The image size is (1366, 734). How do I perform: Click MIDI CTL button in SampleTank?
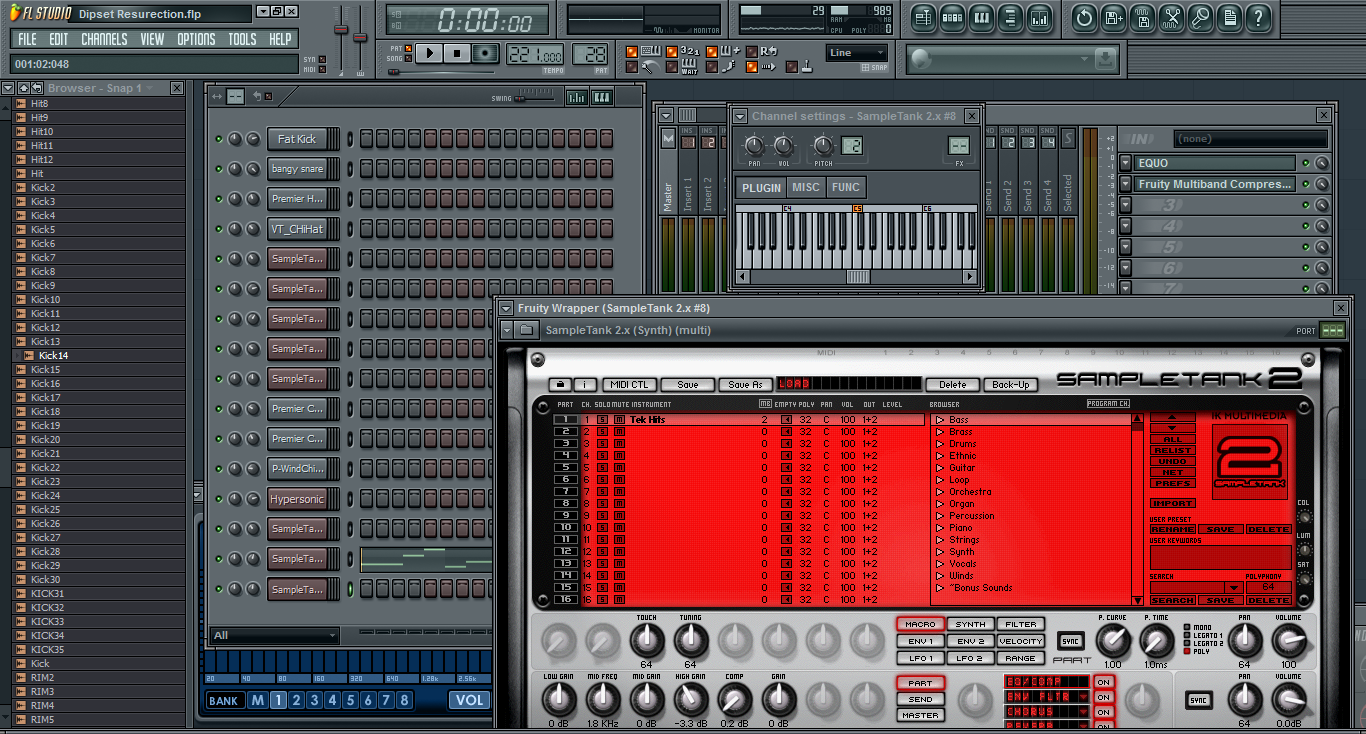pos(630,384)
